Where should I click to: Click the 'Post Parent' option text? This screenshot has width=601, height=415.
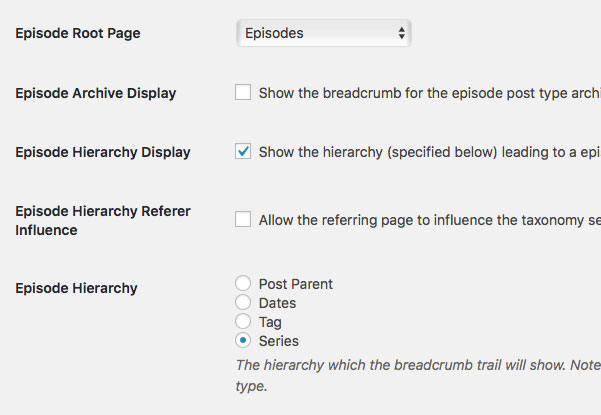296,284
